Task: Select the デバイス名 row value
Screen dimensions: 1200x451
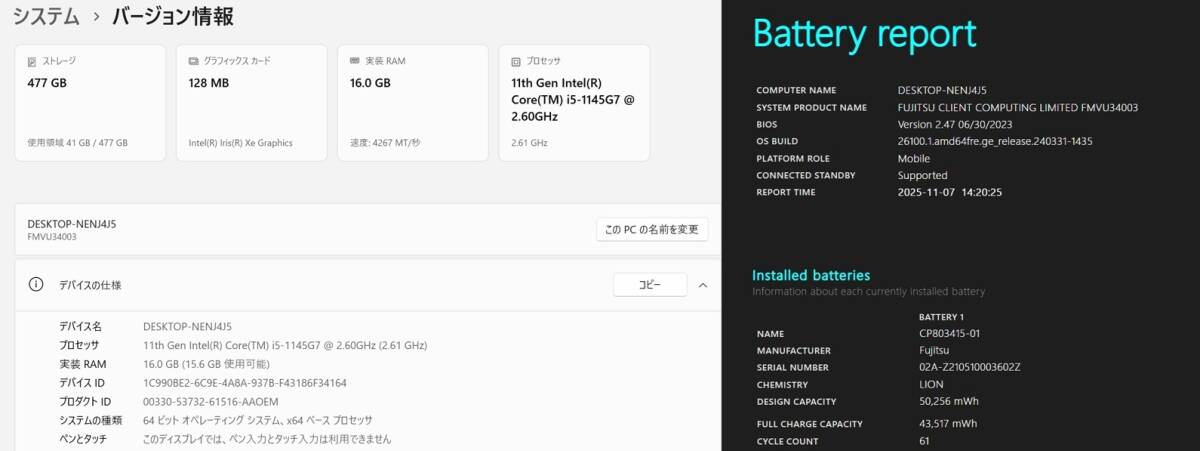Action: (187, 326)
